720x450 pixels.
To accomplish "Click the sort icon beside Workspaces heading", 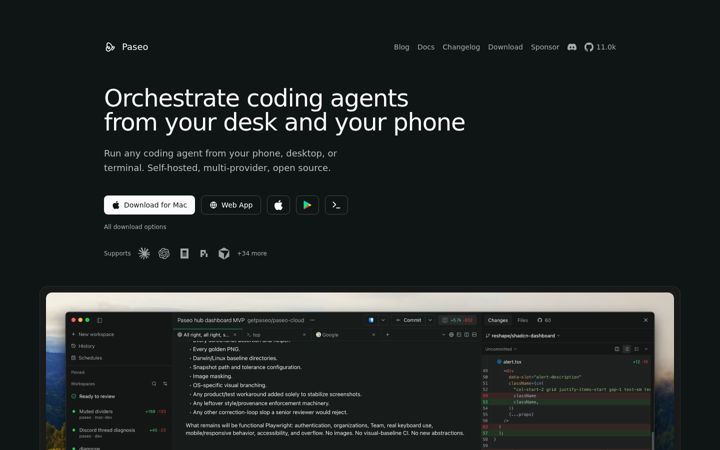I will [x=165, y=384].
